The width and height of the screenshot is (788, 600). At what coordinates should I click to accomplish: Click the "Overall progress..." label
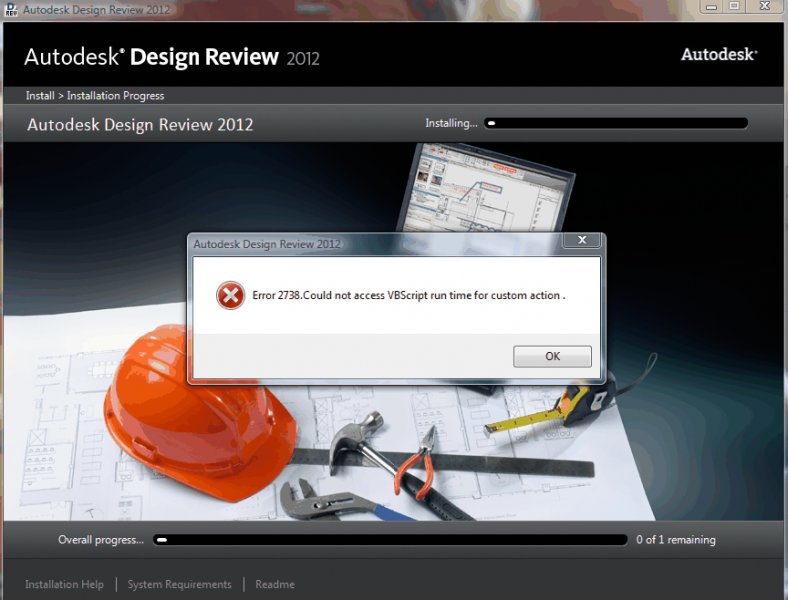(101, 540)
